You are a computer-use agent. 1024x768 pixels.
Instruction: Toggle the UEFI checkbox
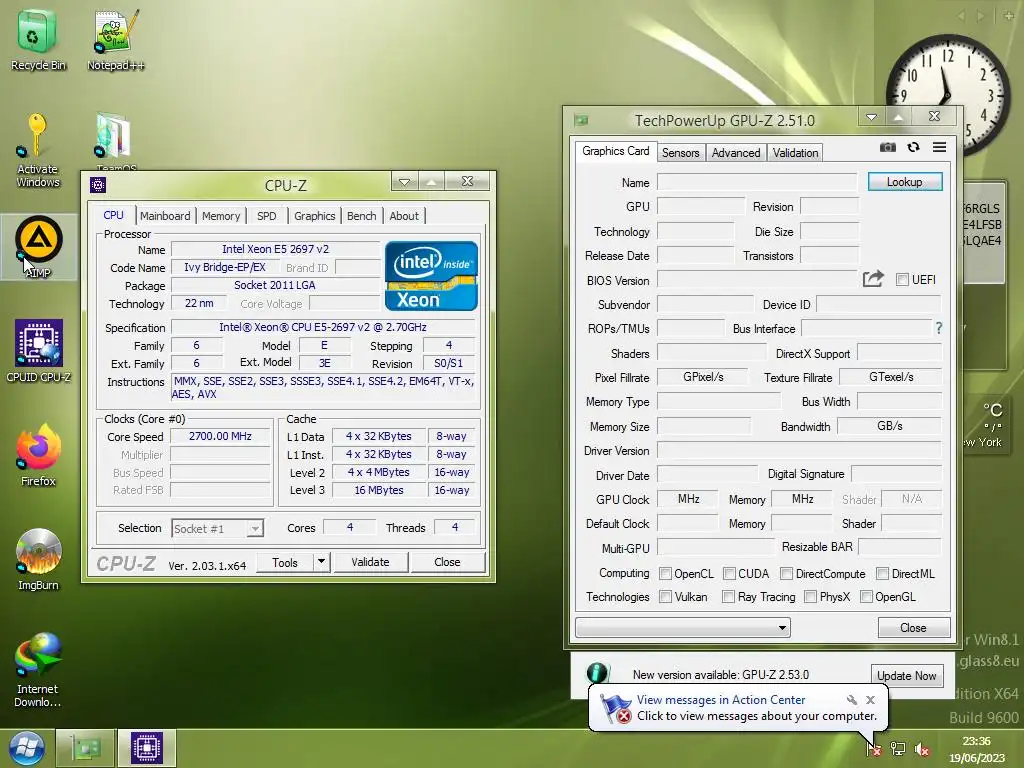(x=902, y=280)
